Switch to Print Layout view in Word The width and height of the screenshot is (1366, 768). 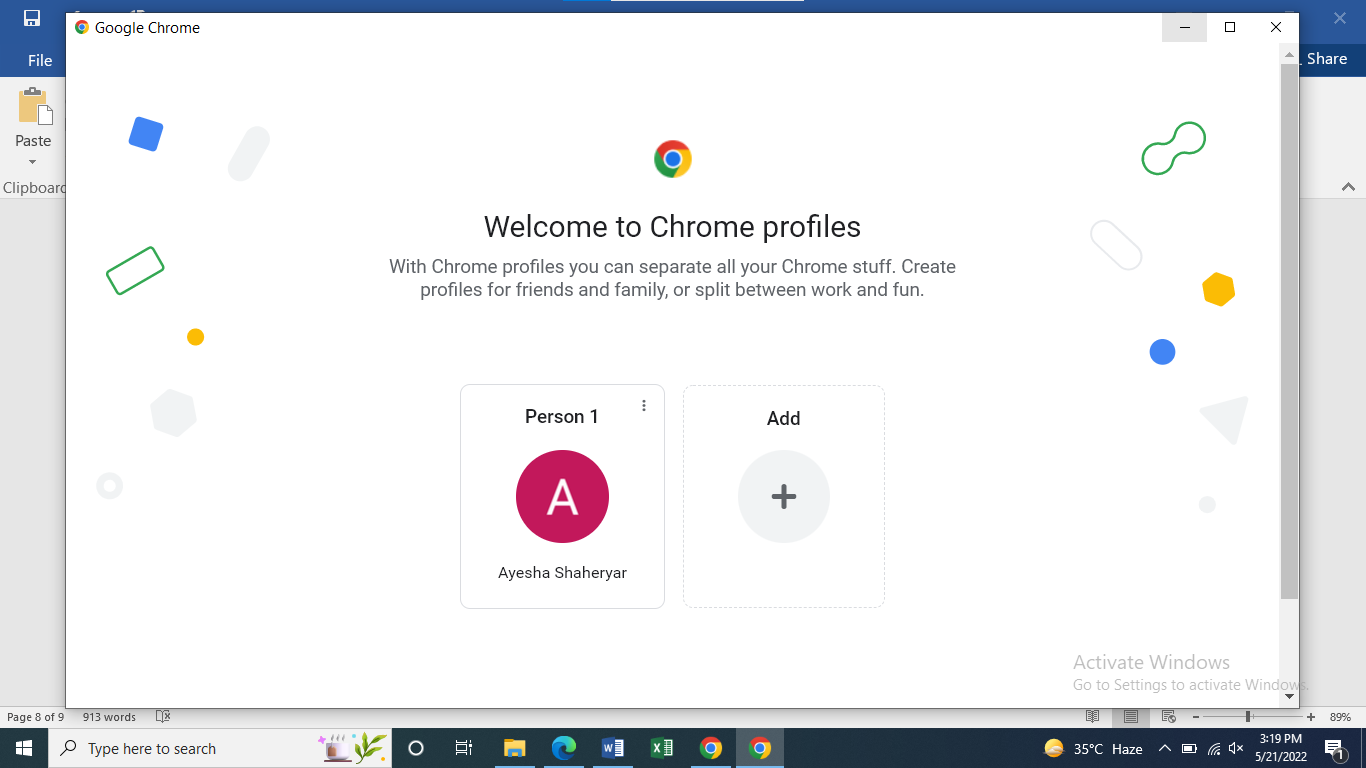1130,717
